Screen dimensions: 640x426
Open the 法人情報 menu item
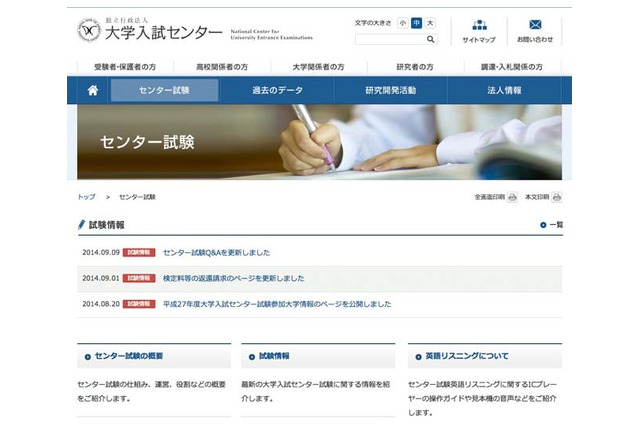point(504,90)
